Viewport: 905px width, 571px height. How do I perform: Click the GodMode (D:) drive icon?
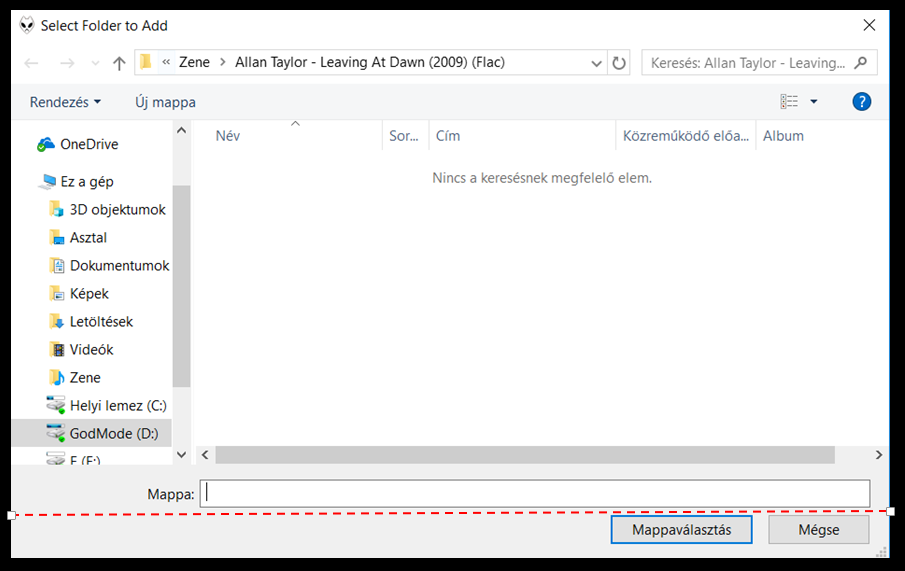point(55,432)
